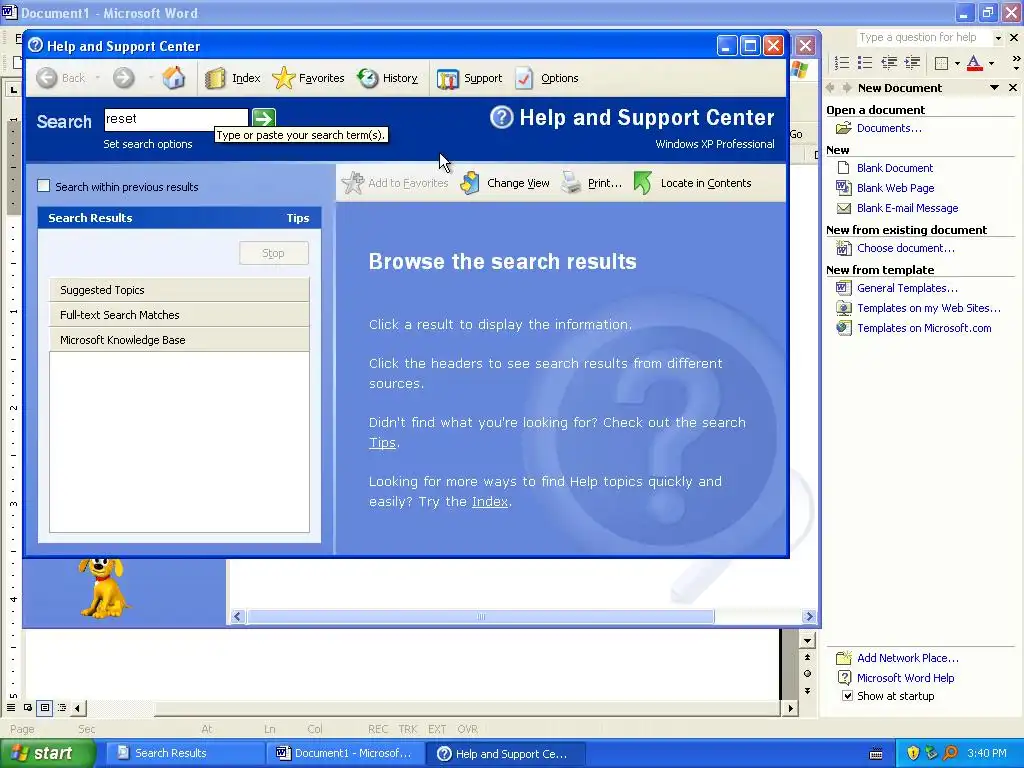
Task: Open Templates on Microsoft.com link
Action: click(924, 328)
